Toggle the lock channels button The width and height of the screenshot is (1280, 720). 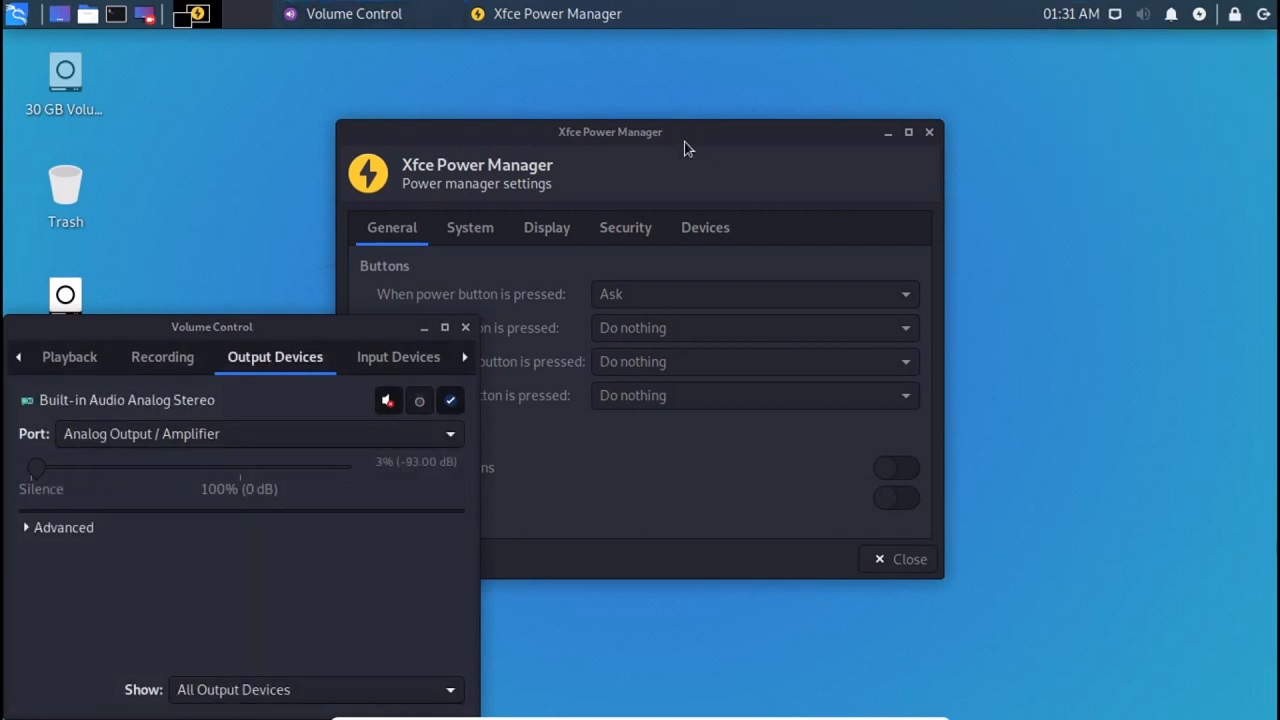click(x=420, y=401)
